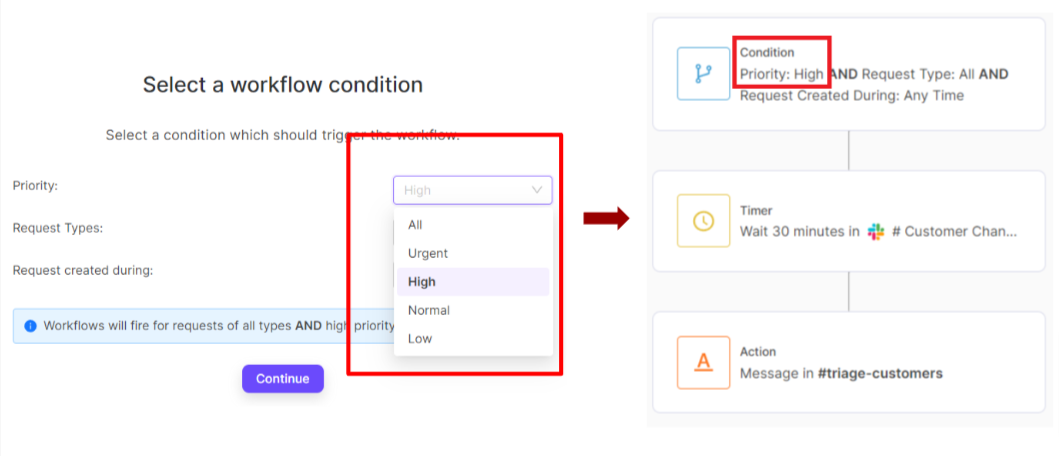Screen dimensions: 1059x456
Task: Choose Low priority option
Action: point(420,338)
